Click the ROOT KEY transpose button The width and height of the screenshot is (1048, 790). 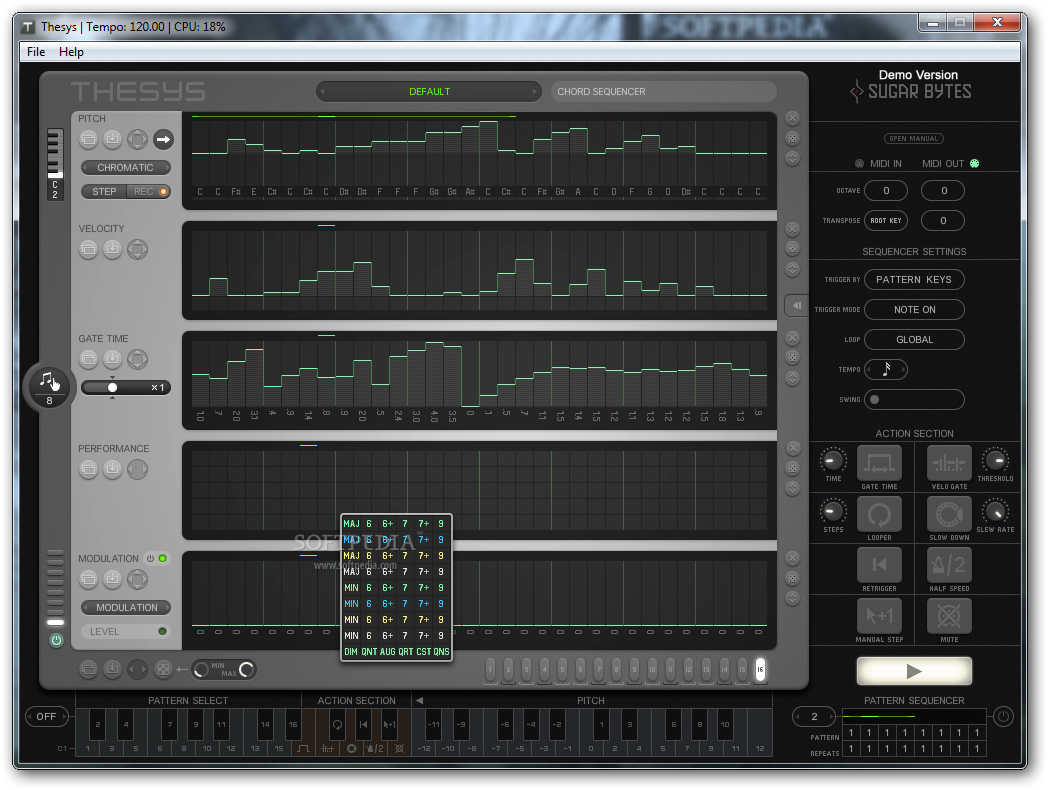(x=886, y=221)
